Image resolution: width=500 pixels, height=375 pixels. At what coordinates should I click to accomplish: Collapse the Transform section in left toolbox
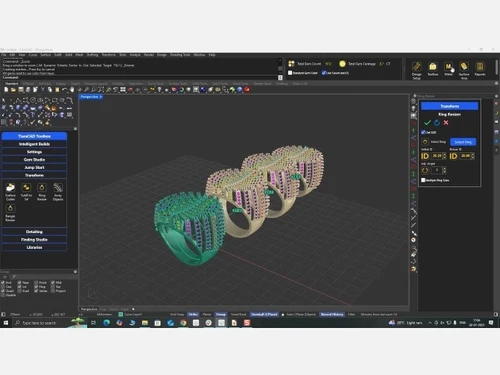click(x=34, y=175)
